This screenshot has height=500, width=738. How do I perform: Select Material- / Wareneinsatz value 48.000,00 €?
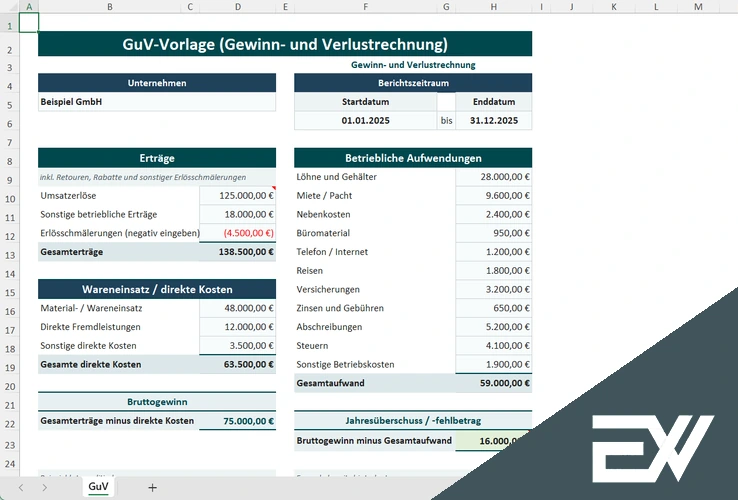(x=238, y=308)
